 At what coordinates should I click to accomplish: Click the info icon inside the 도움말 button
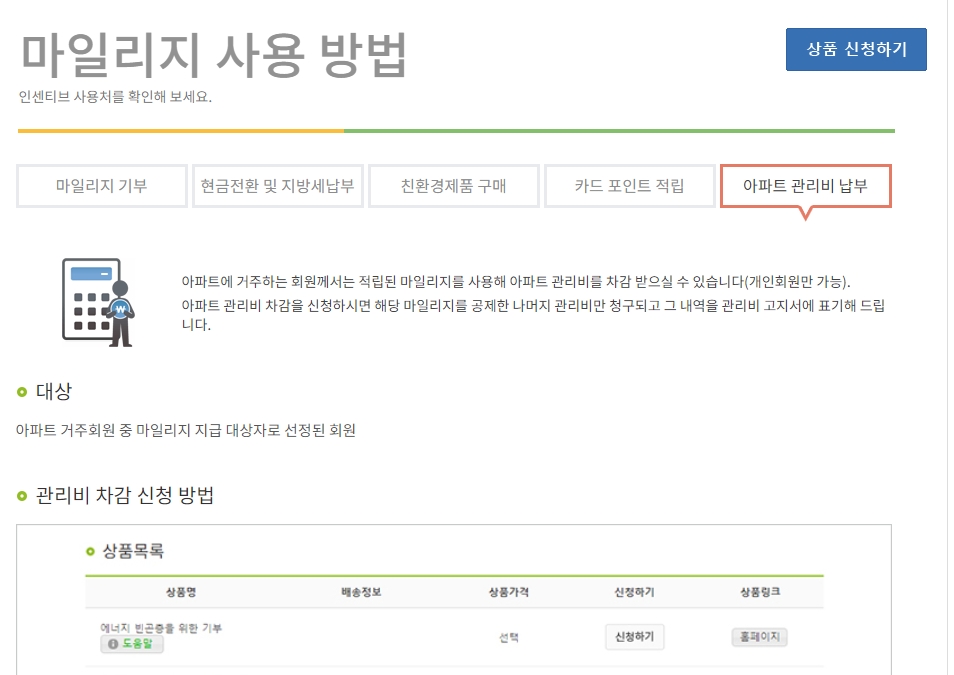click(x=112, y=643)
